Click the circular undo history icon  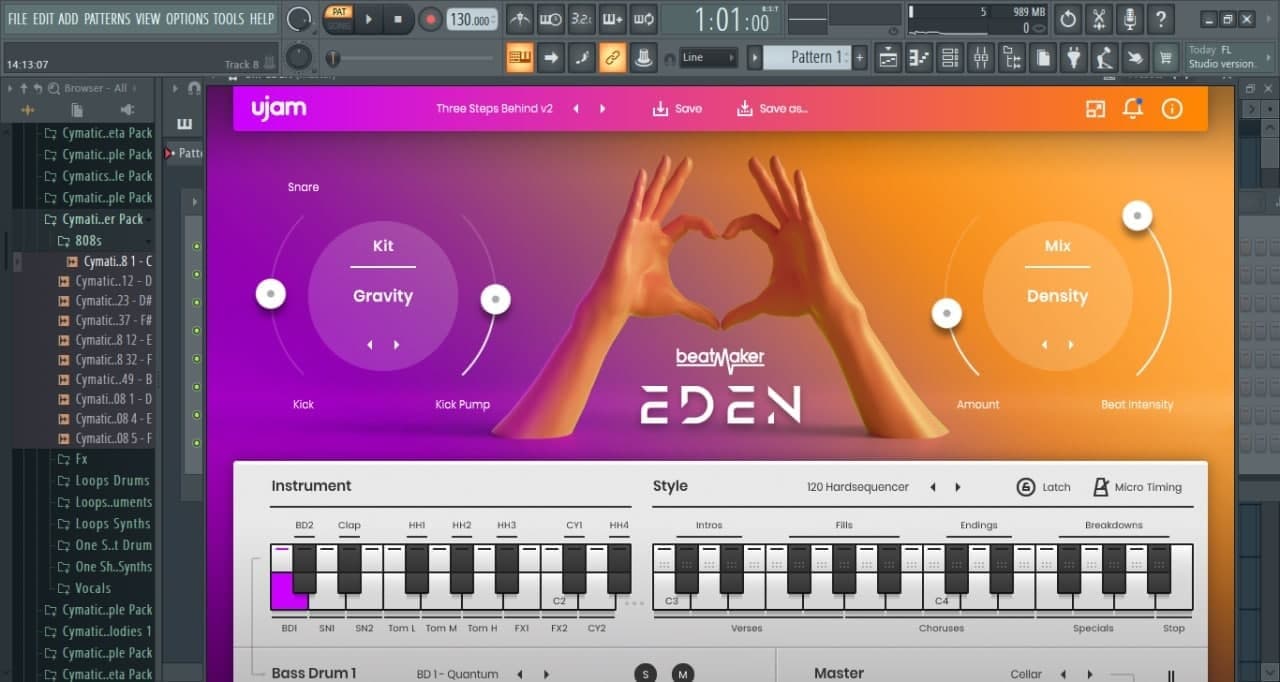click(x=1068, y=18)
